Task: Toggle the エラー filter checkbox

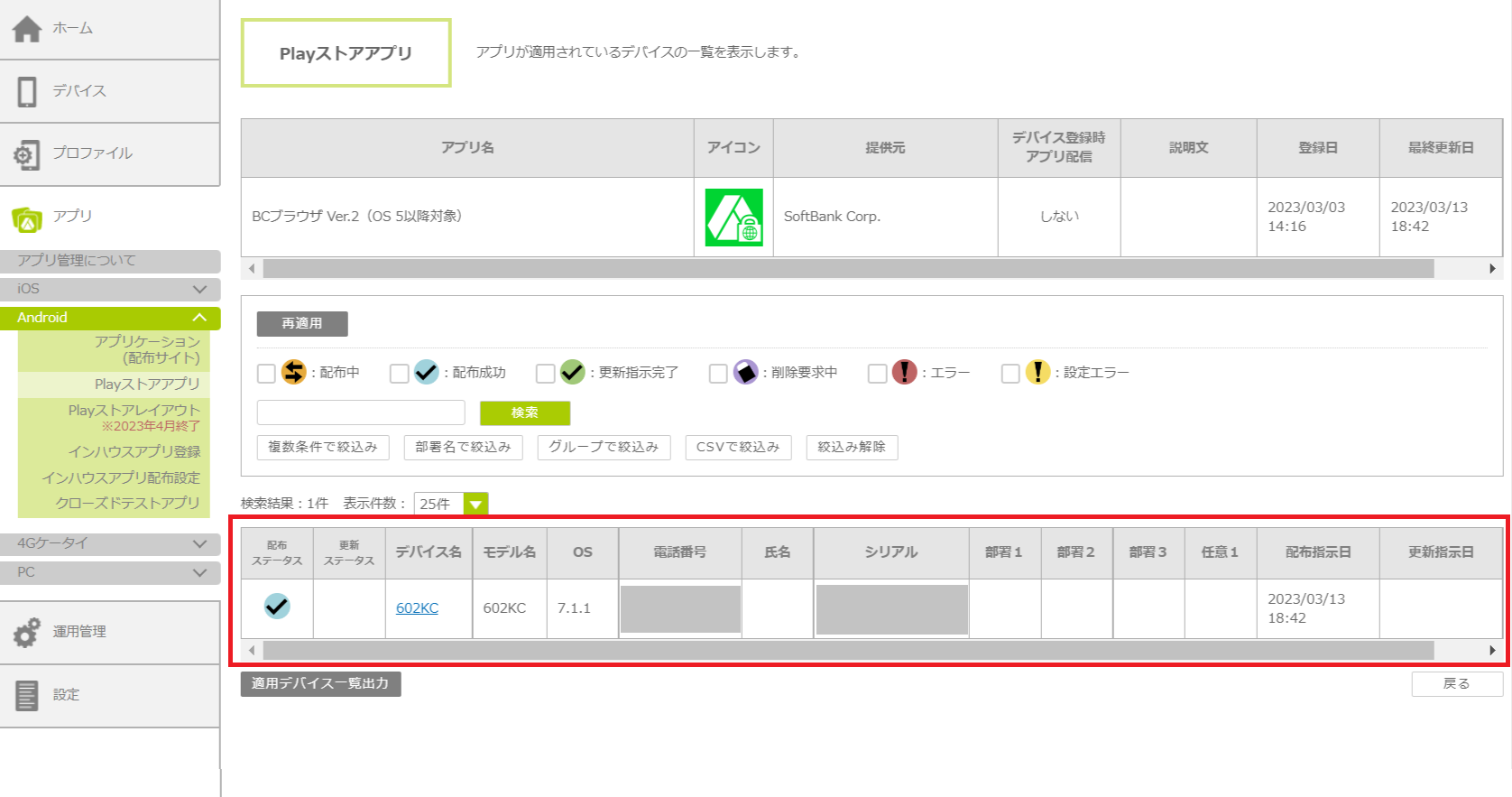Action: (x=877, y=374)
